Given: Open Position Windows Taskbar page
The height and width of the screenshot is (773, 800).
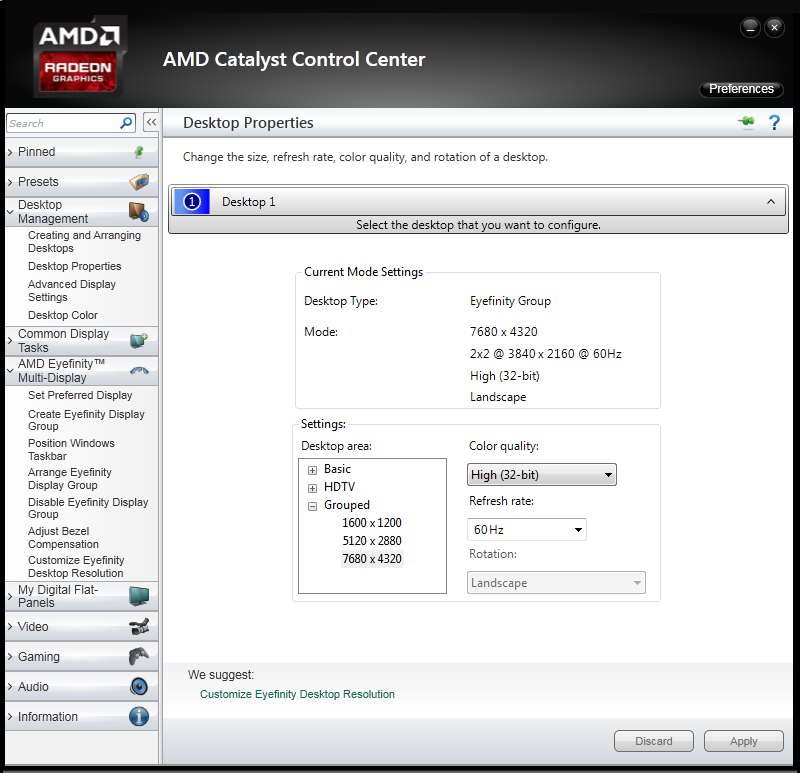Looking at the screenshot, I should click(x=71, y=450).
